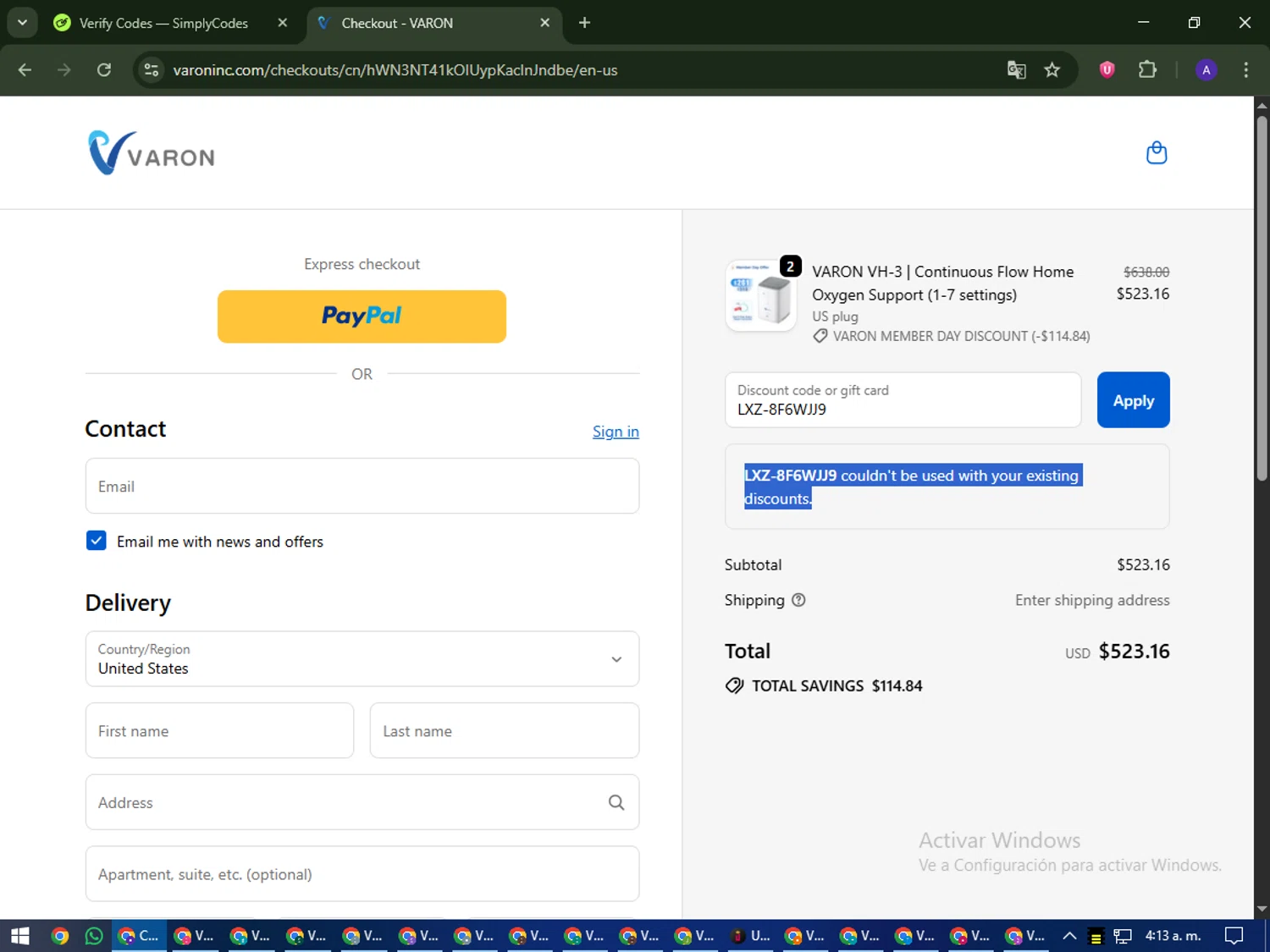Click the translate page icon
The image size is (1270, 952).
click(1016, 70)
